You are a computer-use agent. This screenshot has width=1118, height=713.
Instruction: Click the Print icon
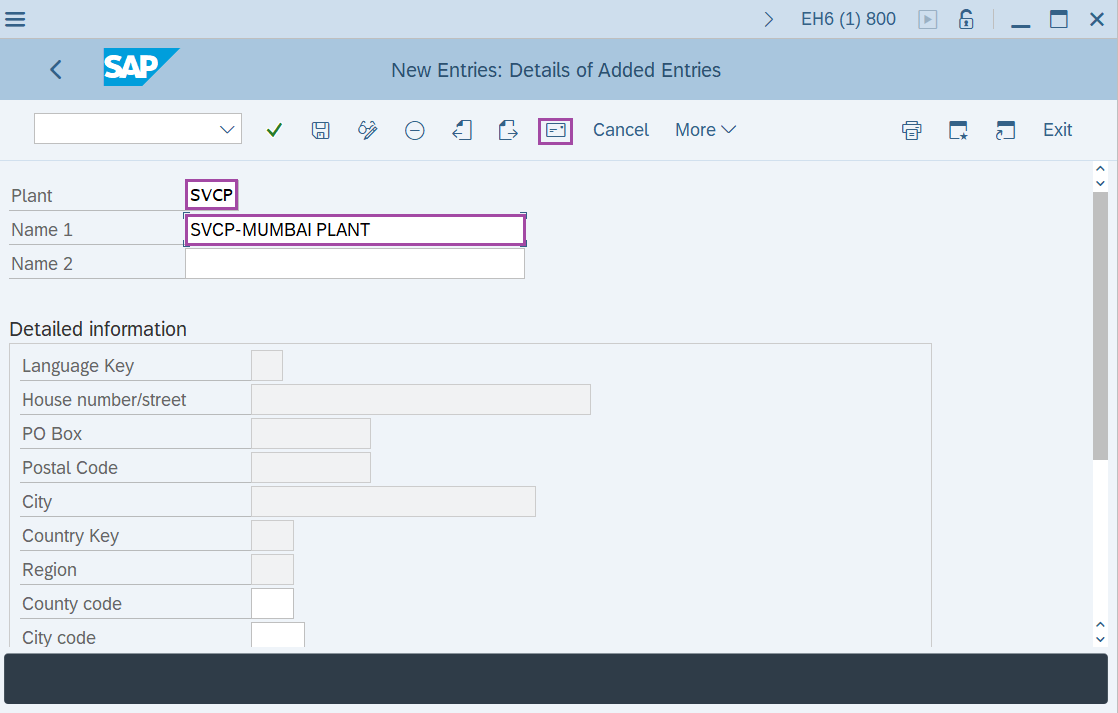[911, 130]
